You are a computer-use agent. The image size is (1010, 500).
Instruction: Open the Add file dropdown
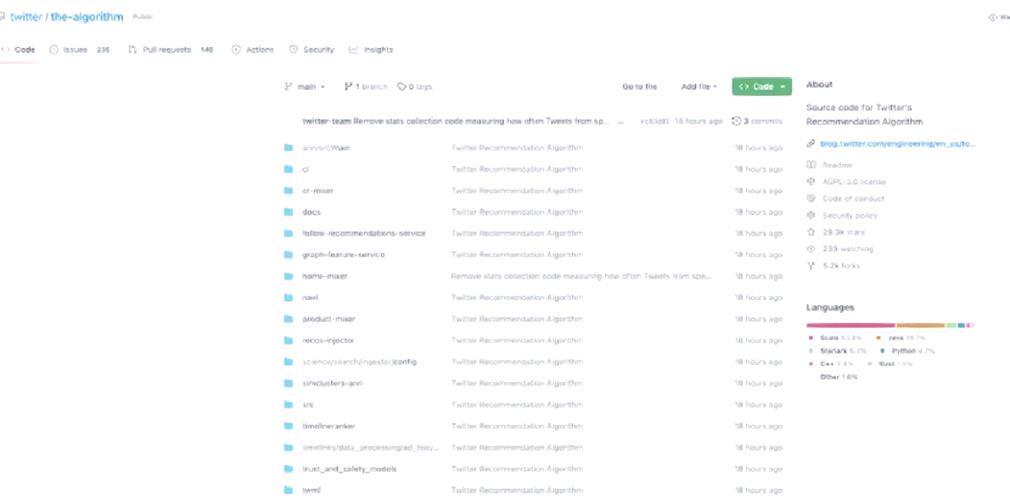click(699, 86)
